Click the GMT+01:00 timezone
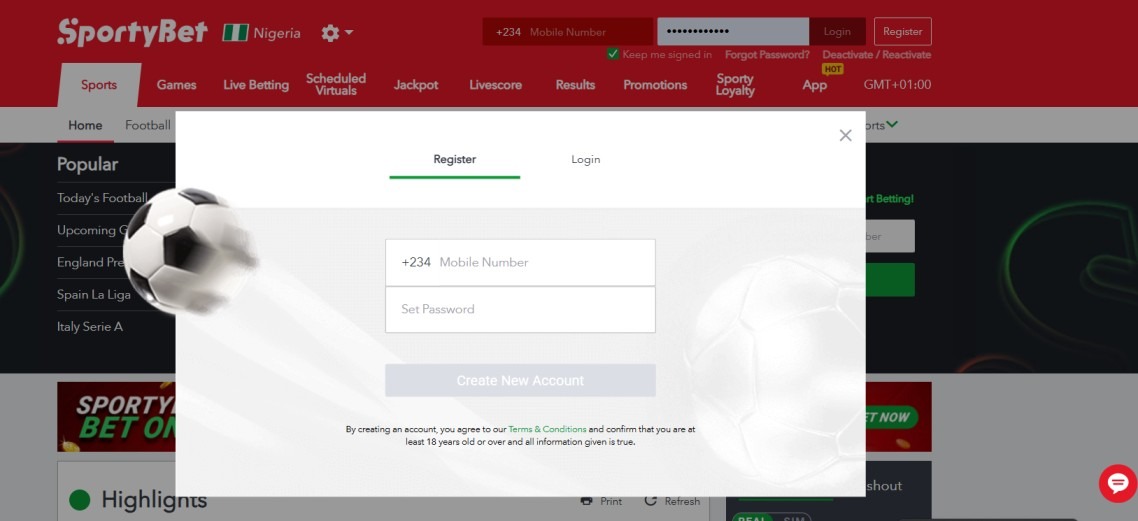 897,85
